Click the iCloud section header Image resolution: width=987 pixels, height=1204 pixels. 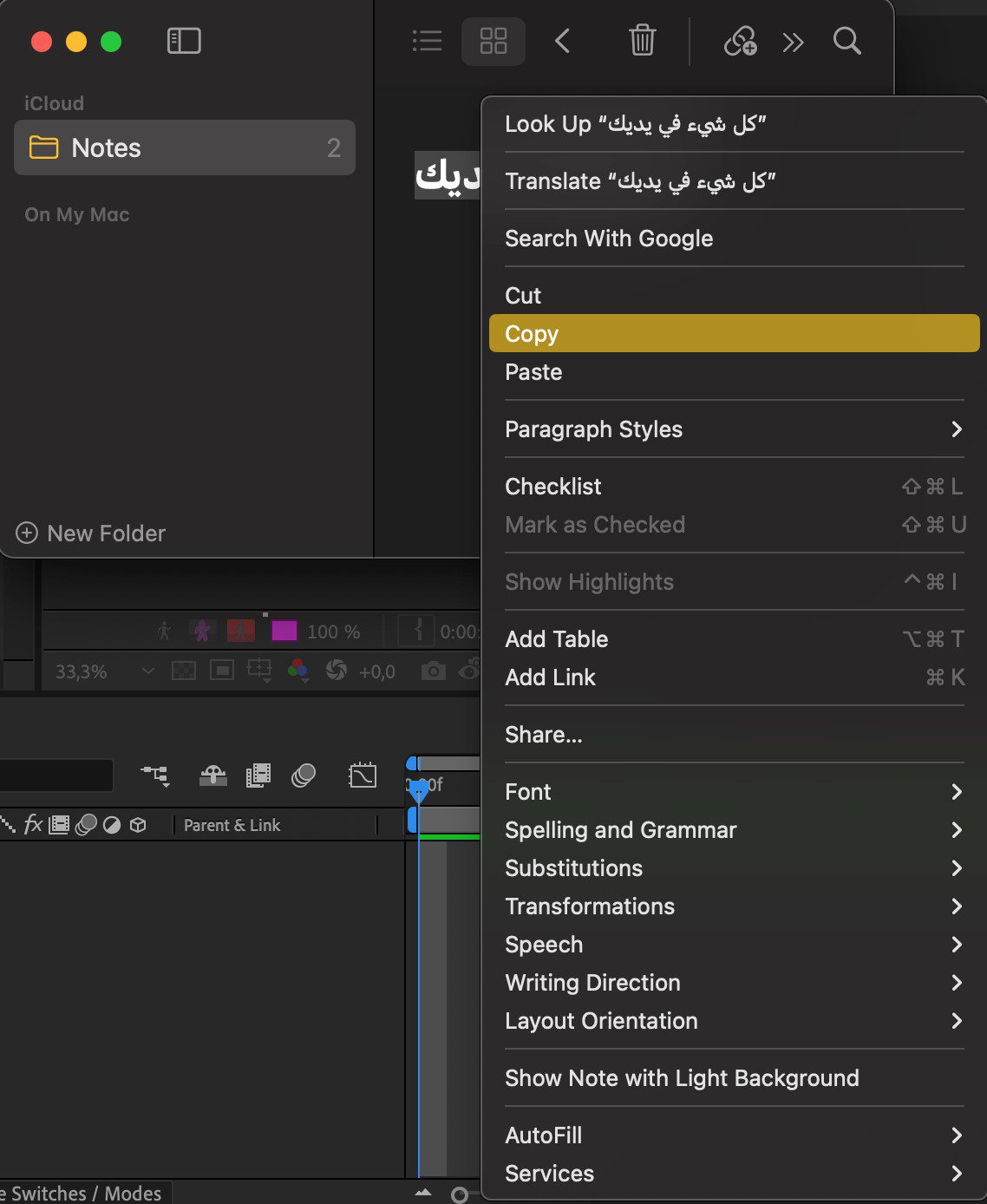point(54,103)
